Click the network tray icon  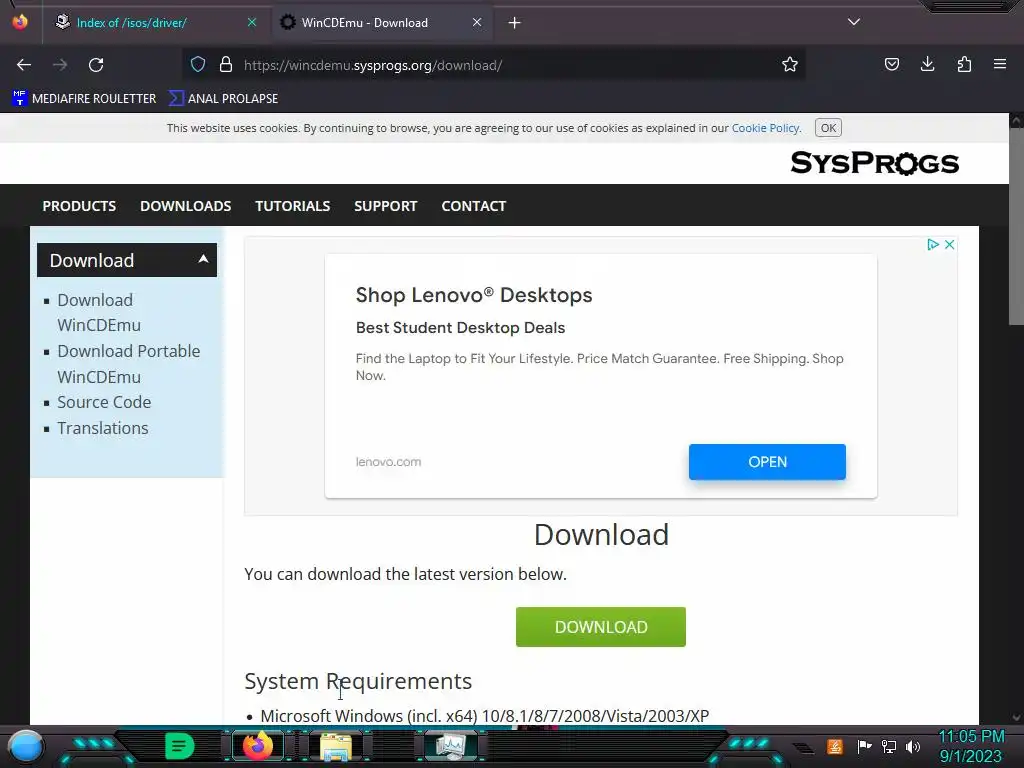tap(889, 746)
